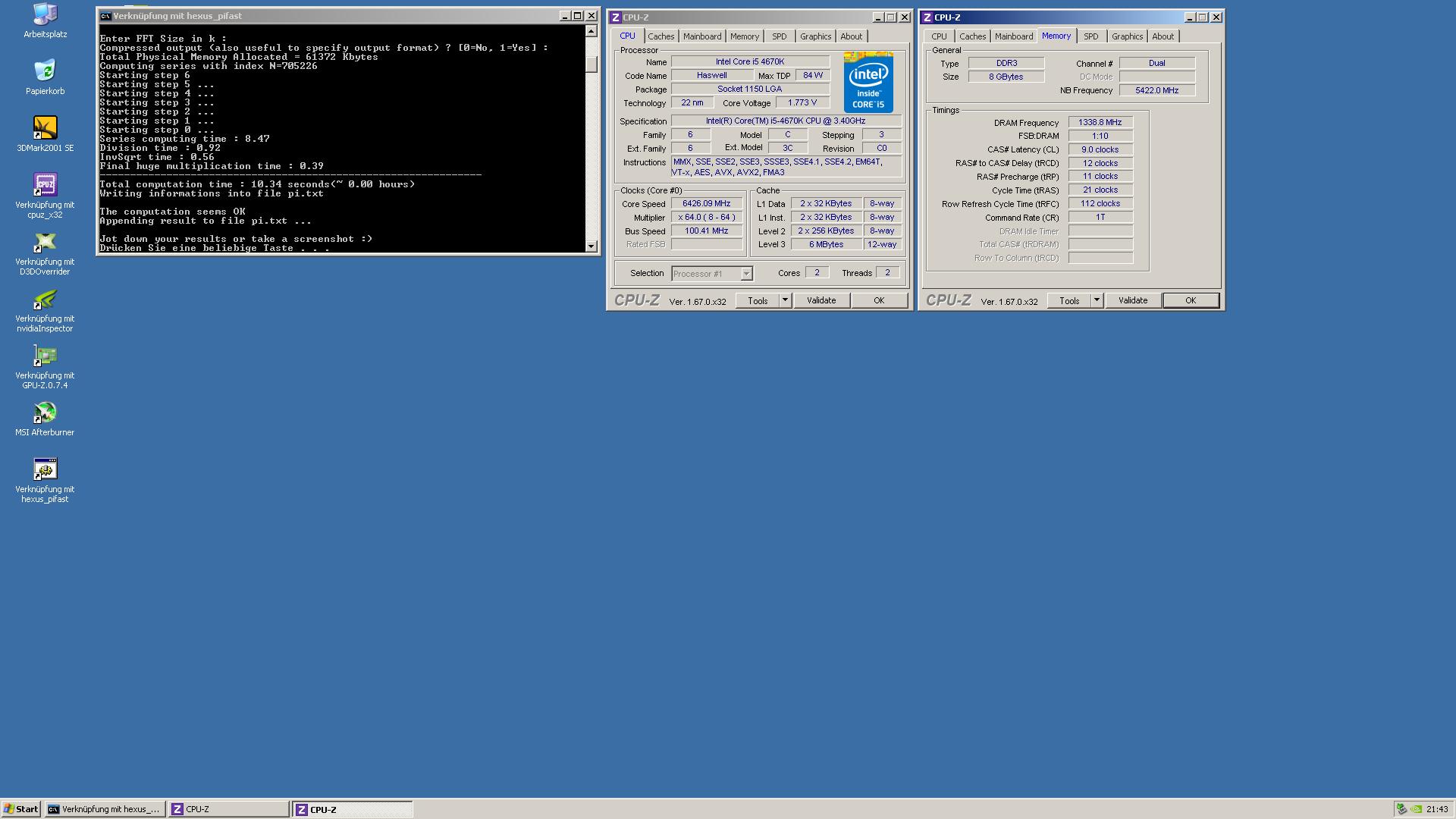Click the console scrollbar thumb

591,64
